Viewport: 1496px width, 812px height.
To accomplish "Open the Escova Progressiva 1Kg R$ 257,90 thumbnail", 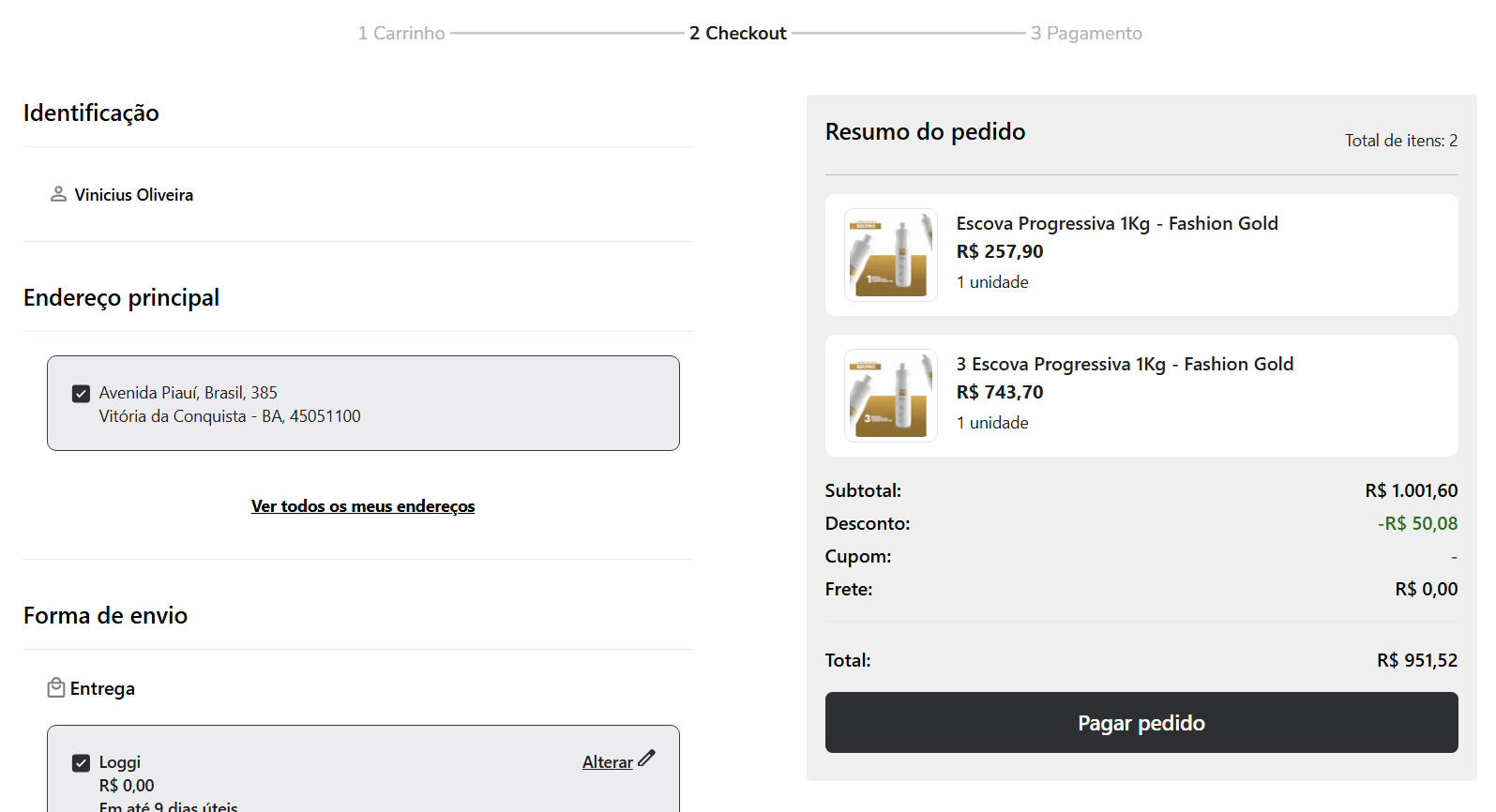I will [891, 255].
